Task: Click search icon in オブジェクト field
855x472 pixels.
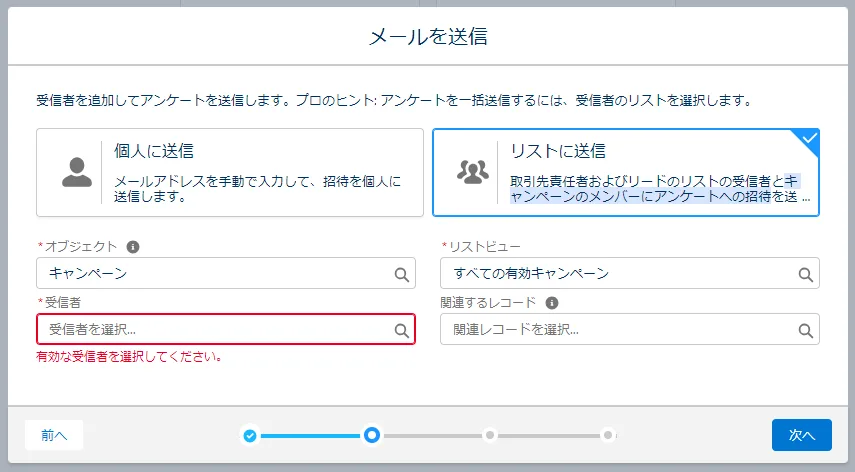Action: 401,274
